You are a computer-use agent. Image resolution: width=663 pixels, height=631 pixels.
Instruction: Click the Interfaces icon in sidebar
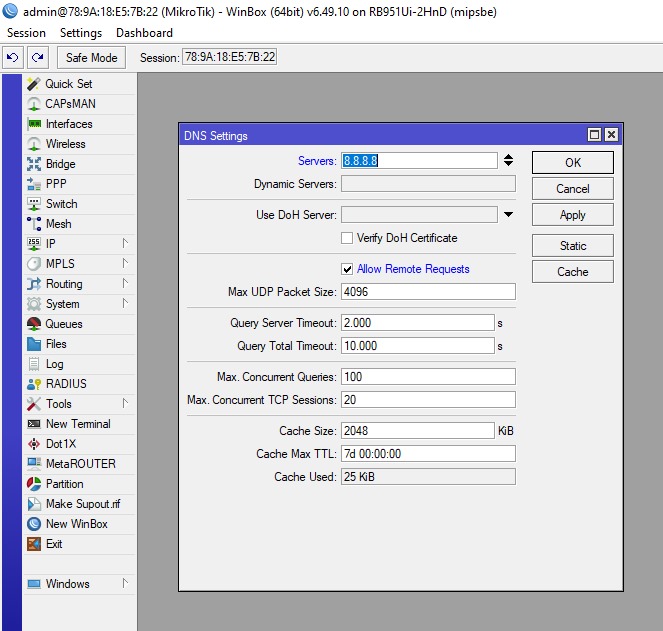point(34,124)
